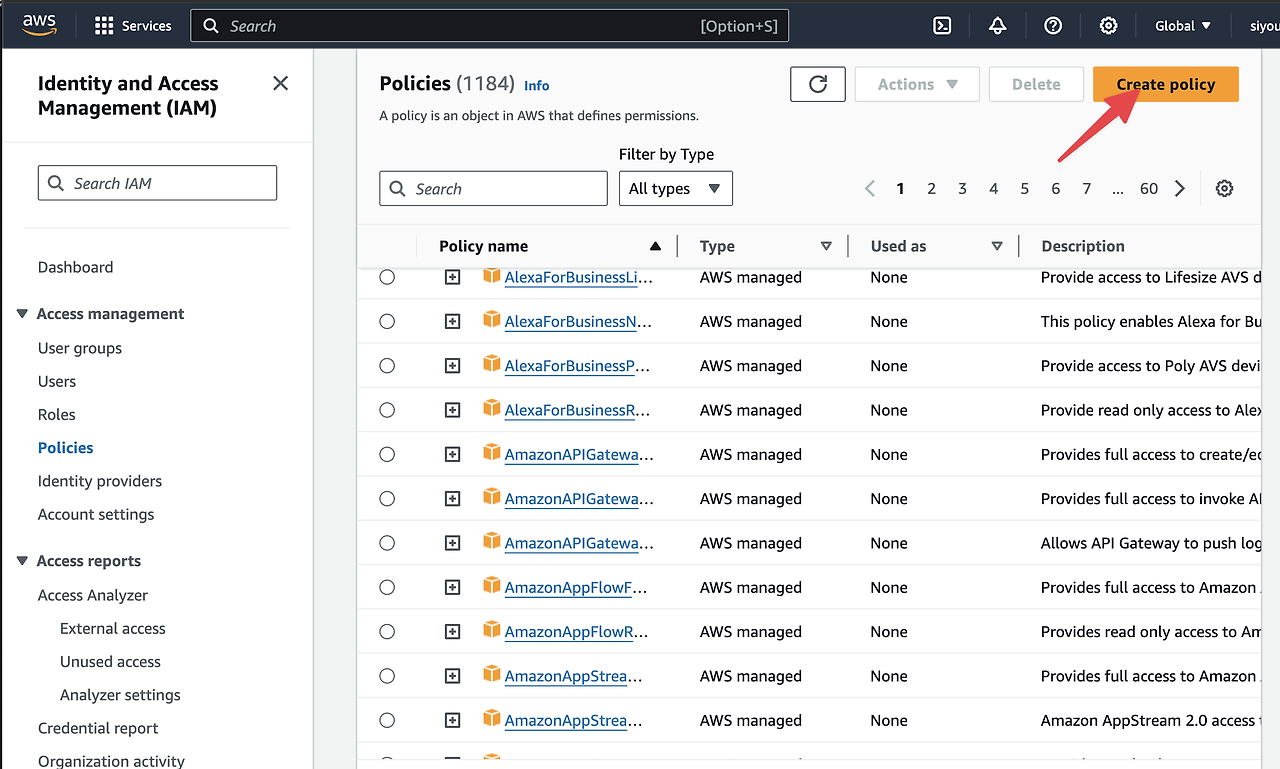Screen dimensions: 1280x769
Task: Open table preferences gear icon
Action: pos(1224,188)
